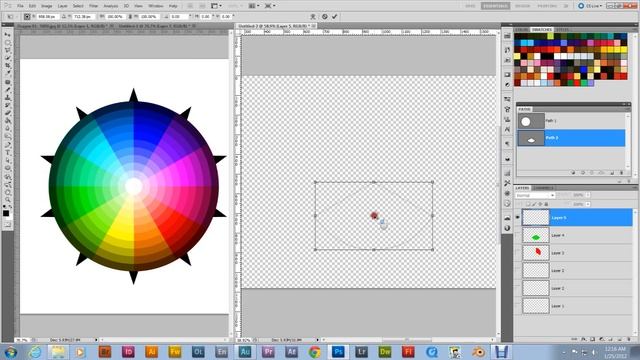Open the Analysis menu
This screenshot has height=360, width=640.
(x=111, y=6)
